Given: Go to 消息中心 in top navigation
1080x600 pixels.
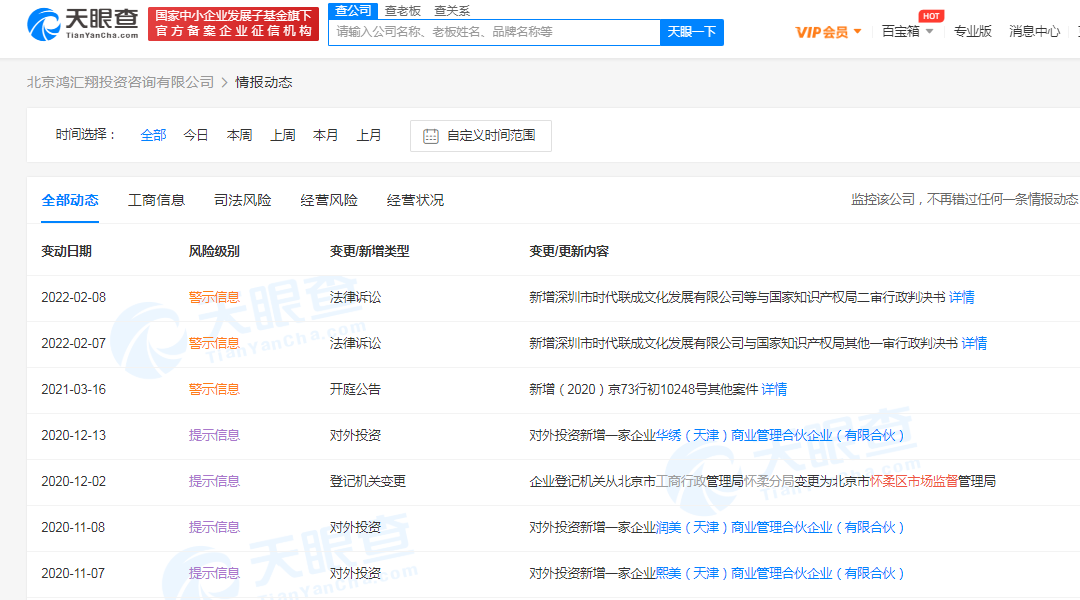Looking at the screenshot, I should point(1034,32).
